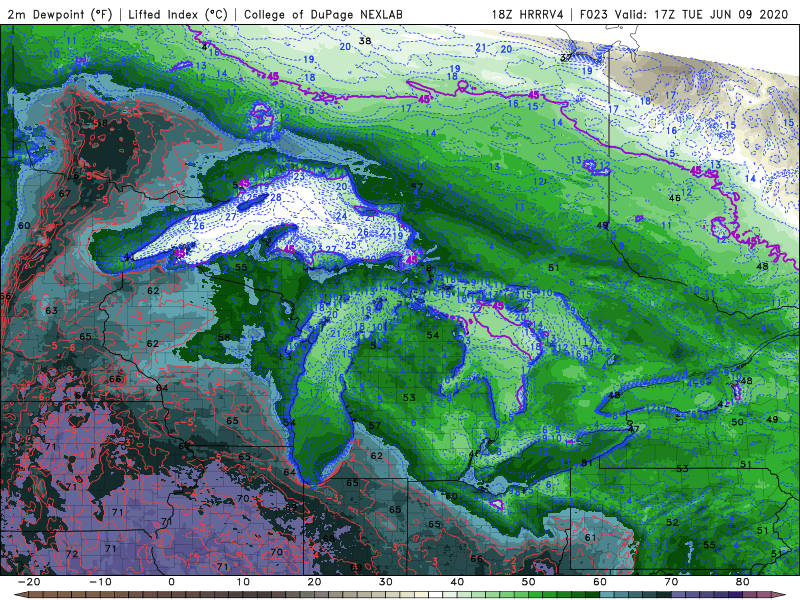Click the "-20" color scale label
Image resolution: width=800 pixels, height=600 pixels.
click(29, 582)
